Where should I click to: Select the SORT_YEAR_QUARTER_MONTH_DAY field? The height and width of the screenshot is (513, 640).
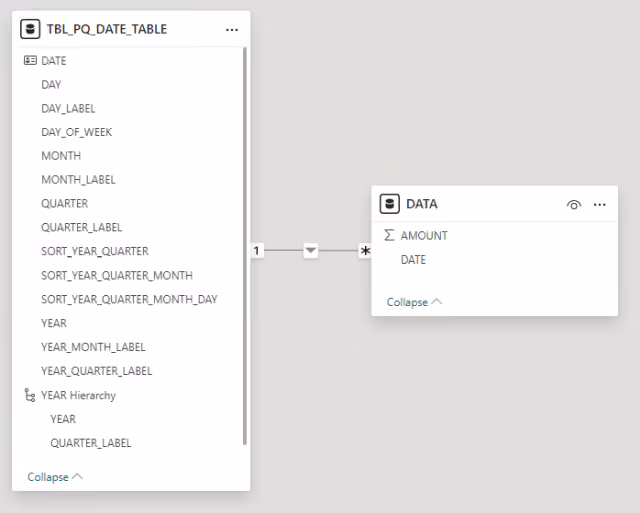[129, 299]
